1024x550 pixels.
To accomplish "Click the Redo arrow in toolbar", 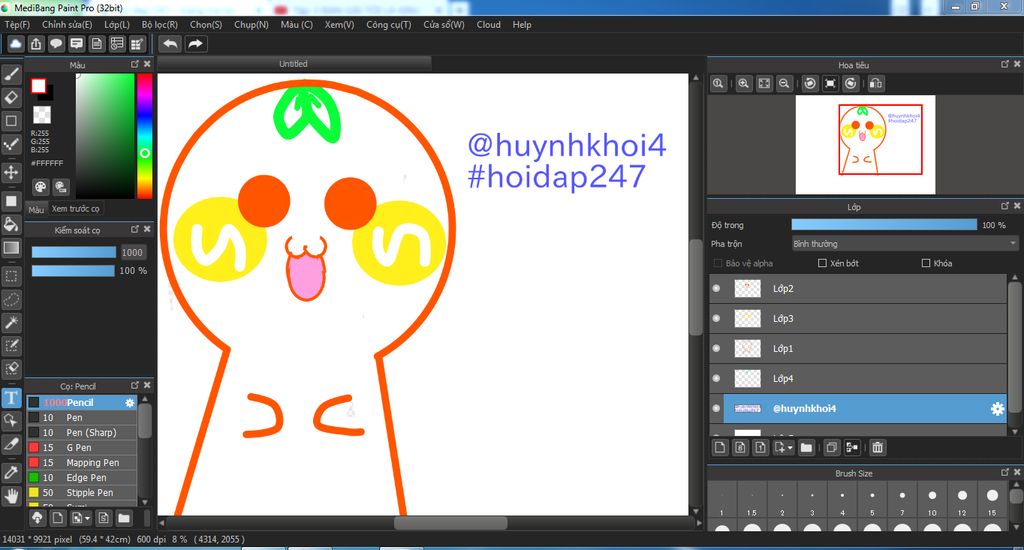I will tap(195, 44).
